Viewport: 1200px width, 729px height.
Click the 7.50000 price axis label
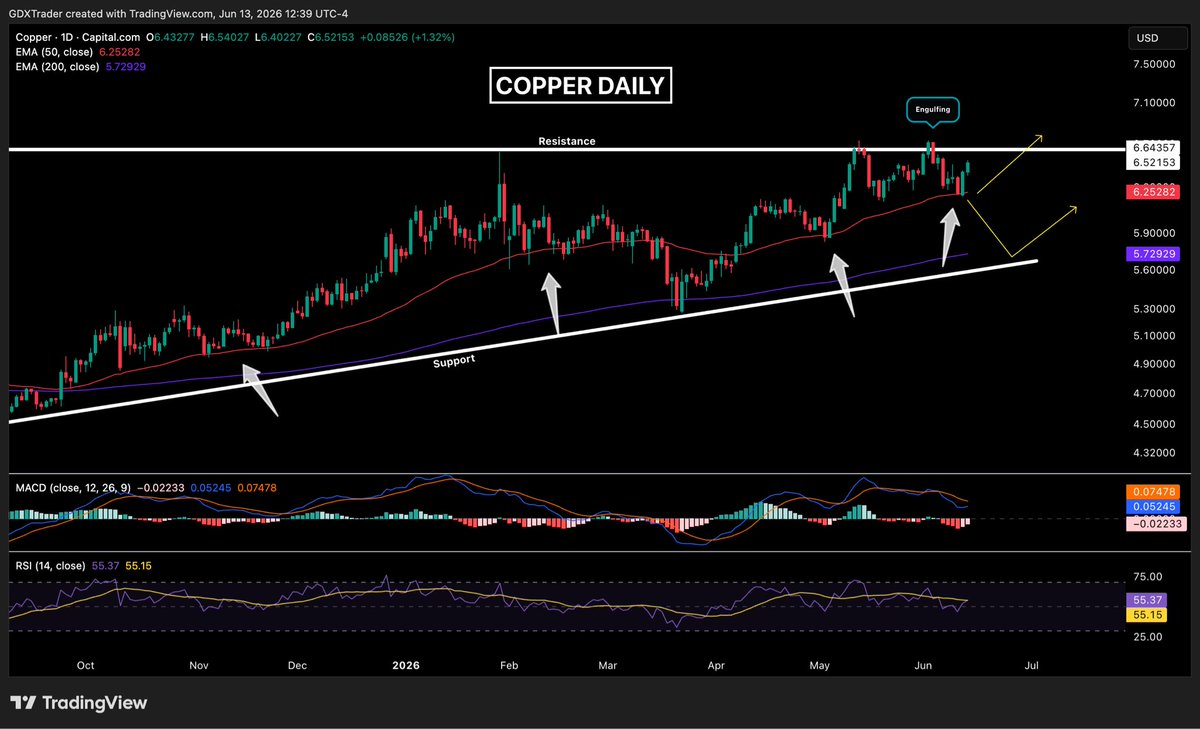[1154, 63]
